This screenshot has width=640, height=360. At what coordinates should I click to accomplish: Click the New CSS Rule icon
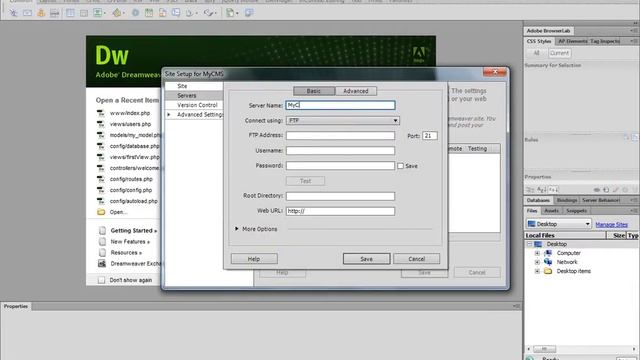tap(606, 189)
